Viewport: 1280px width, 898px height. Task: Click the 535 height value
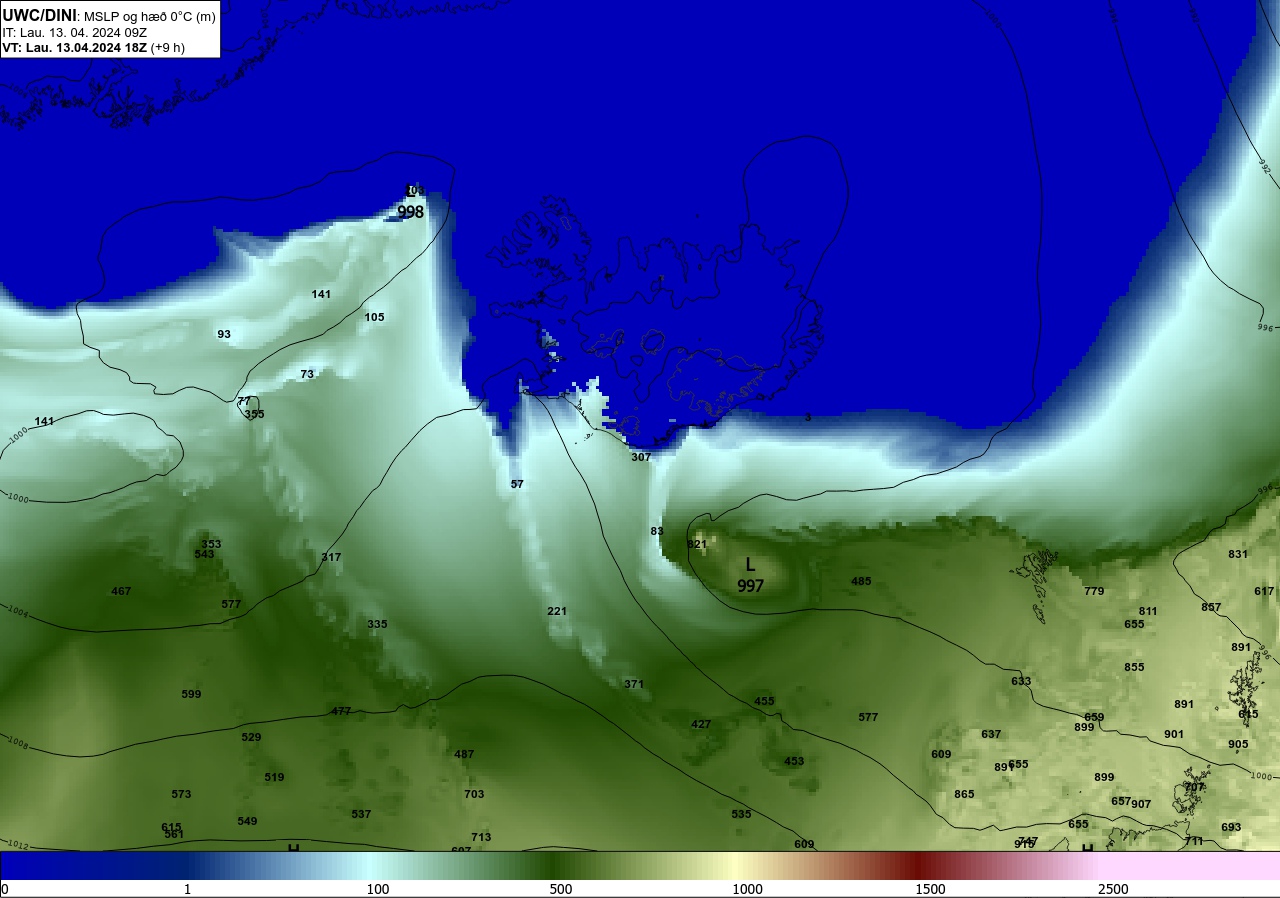[x=741, y=814]
